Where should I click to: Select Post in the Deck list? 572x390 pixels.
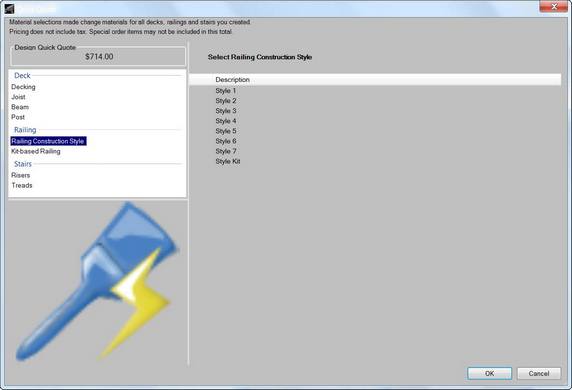(18, 117)
